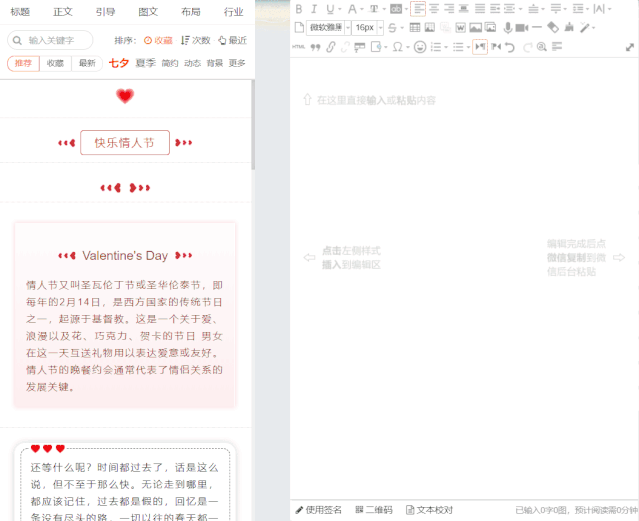
Task: Expand the editor to fullscreen
Action: click(630, 47)
